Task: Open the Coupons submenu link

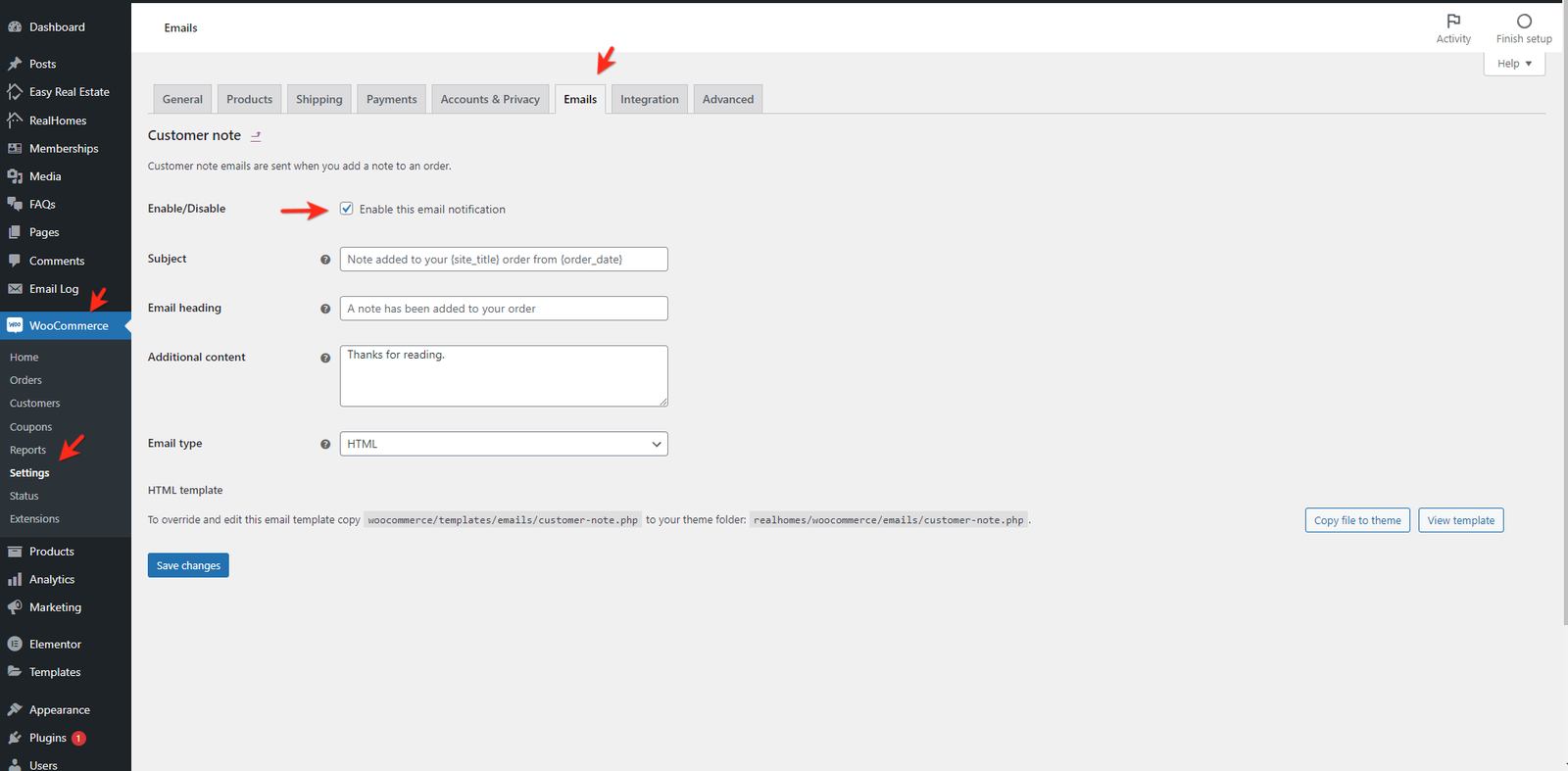Action: pos(31,427)
